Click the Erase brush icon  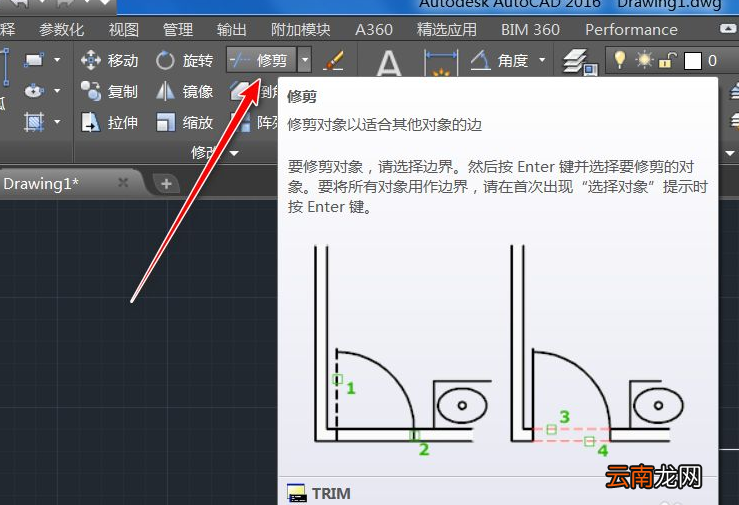pos(334,60)
